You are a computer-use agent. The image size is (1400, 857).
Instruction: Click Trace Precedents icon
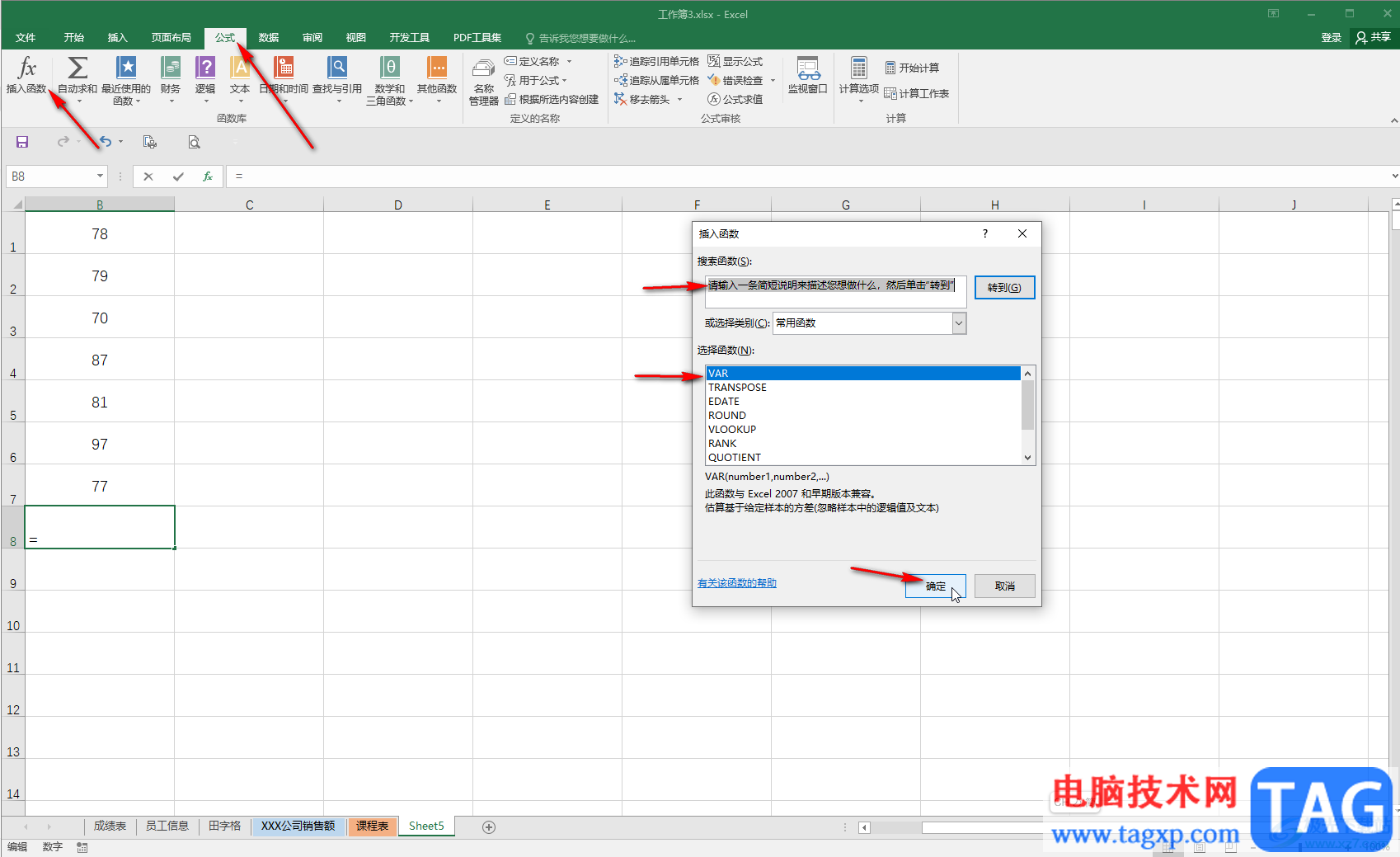click(x=621, y=61)
